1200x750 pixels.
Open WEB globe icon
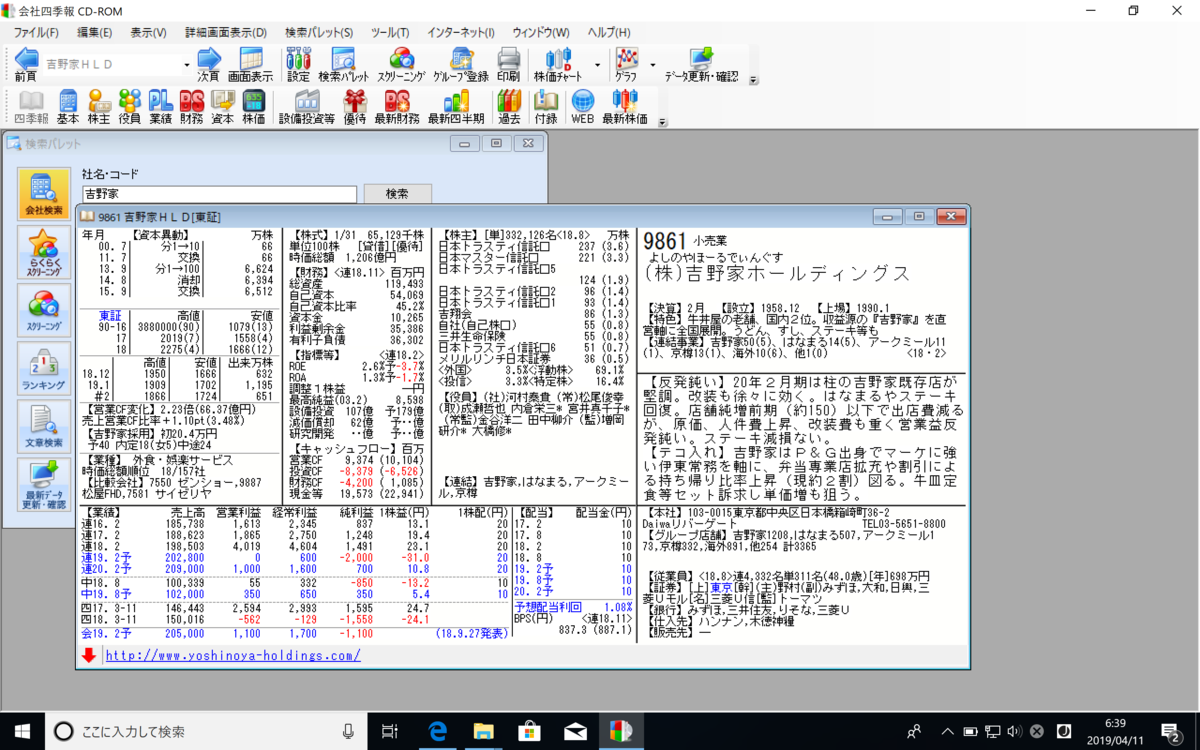pyautogui.click(x=582, y=107)
